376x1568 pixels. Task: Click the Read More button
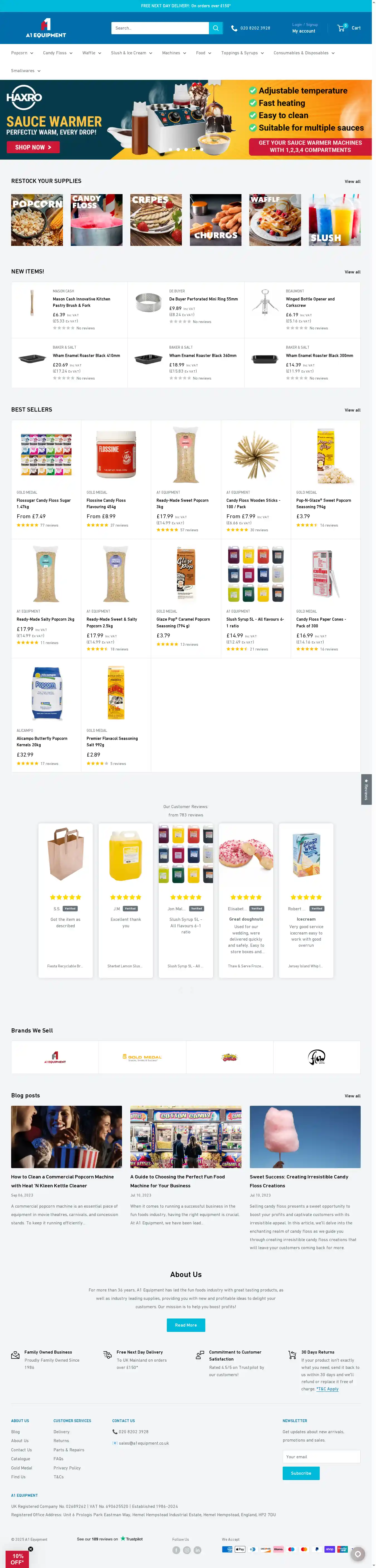185,1325
